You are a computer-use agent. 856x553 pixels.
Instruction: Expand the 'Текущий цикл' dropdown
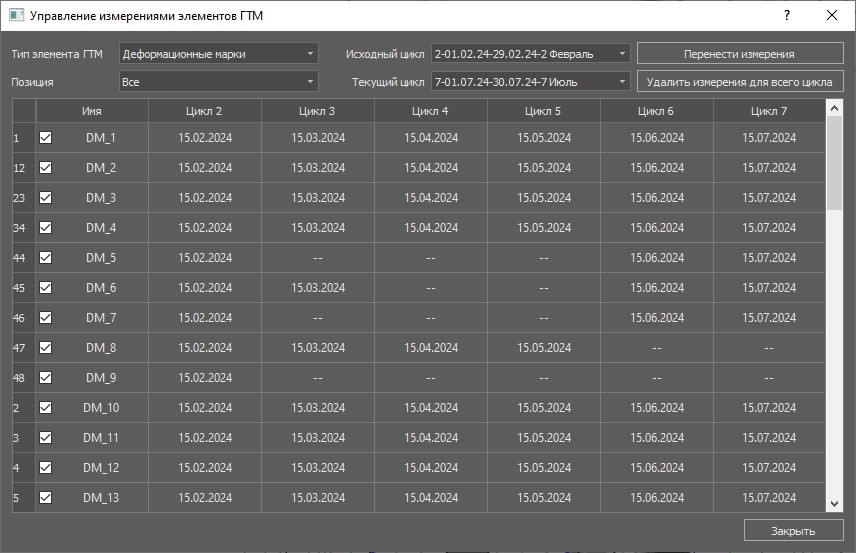pyautogui.click(x=530, y=82)
